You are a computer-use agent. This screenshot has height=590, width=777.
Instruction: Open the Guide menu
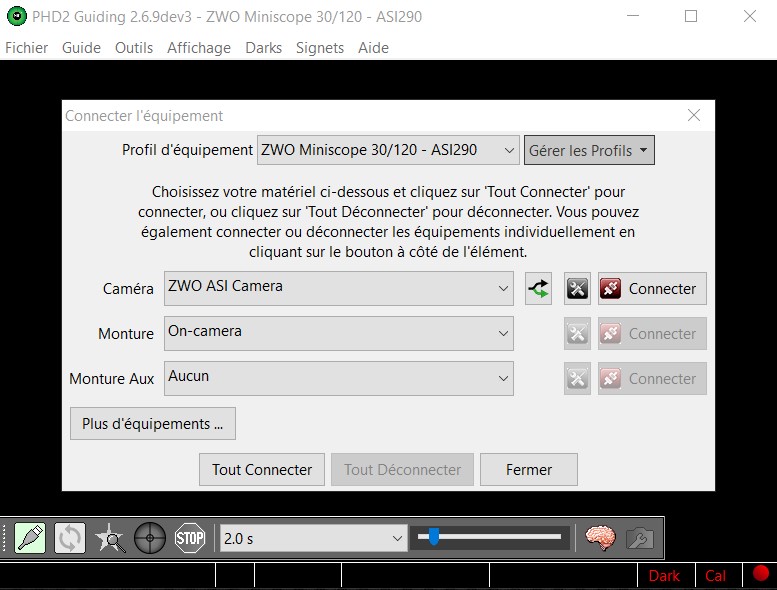point(81,48)
